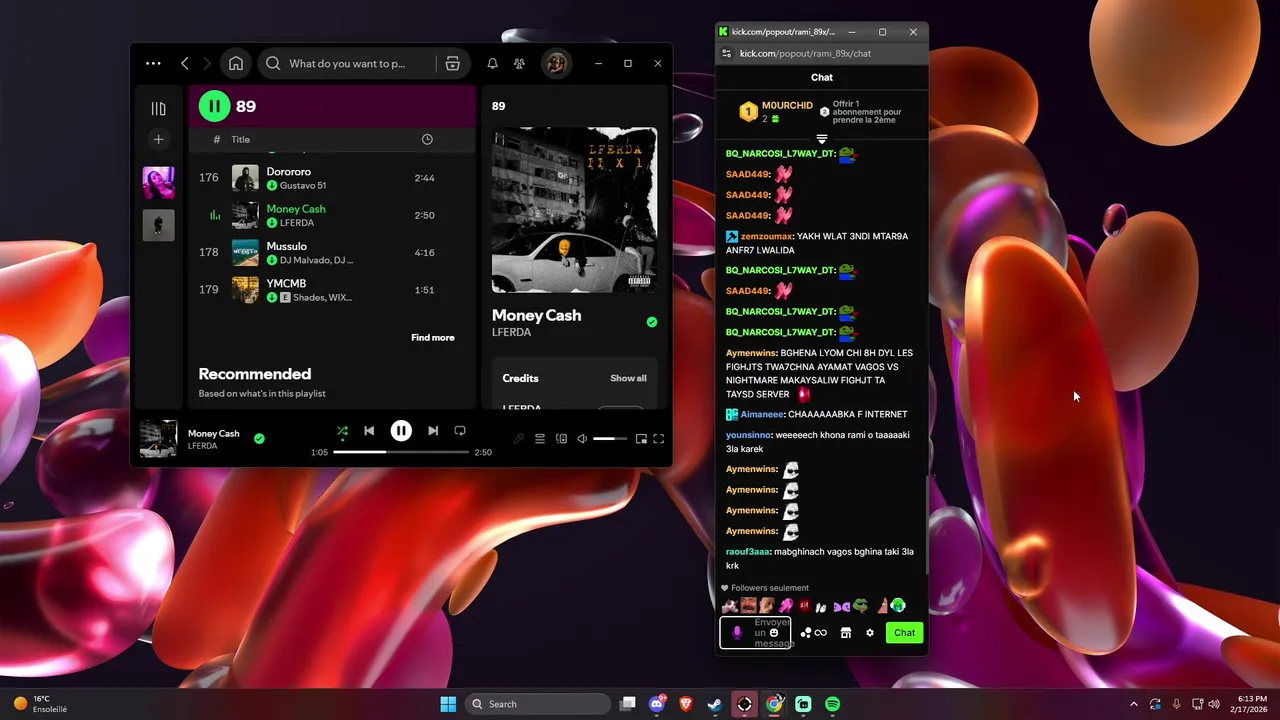Viewport: 1280px width, 720px height.
Task: Open Discord from the taskbar
Action: pyautogui.click(x=657, y=704)
